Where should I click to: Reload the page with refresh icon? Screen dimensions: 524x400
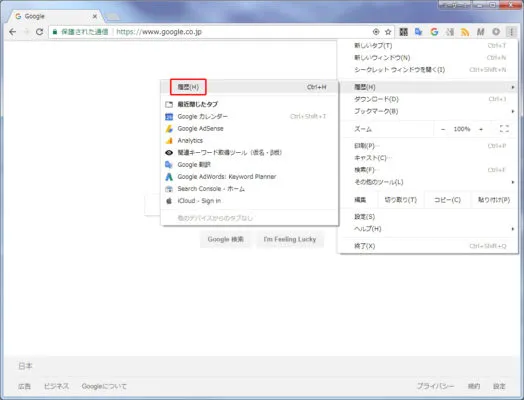tap(39, 32)
